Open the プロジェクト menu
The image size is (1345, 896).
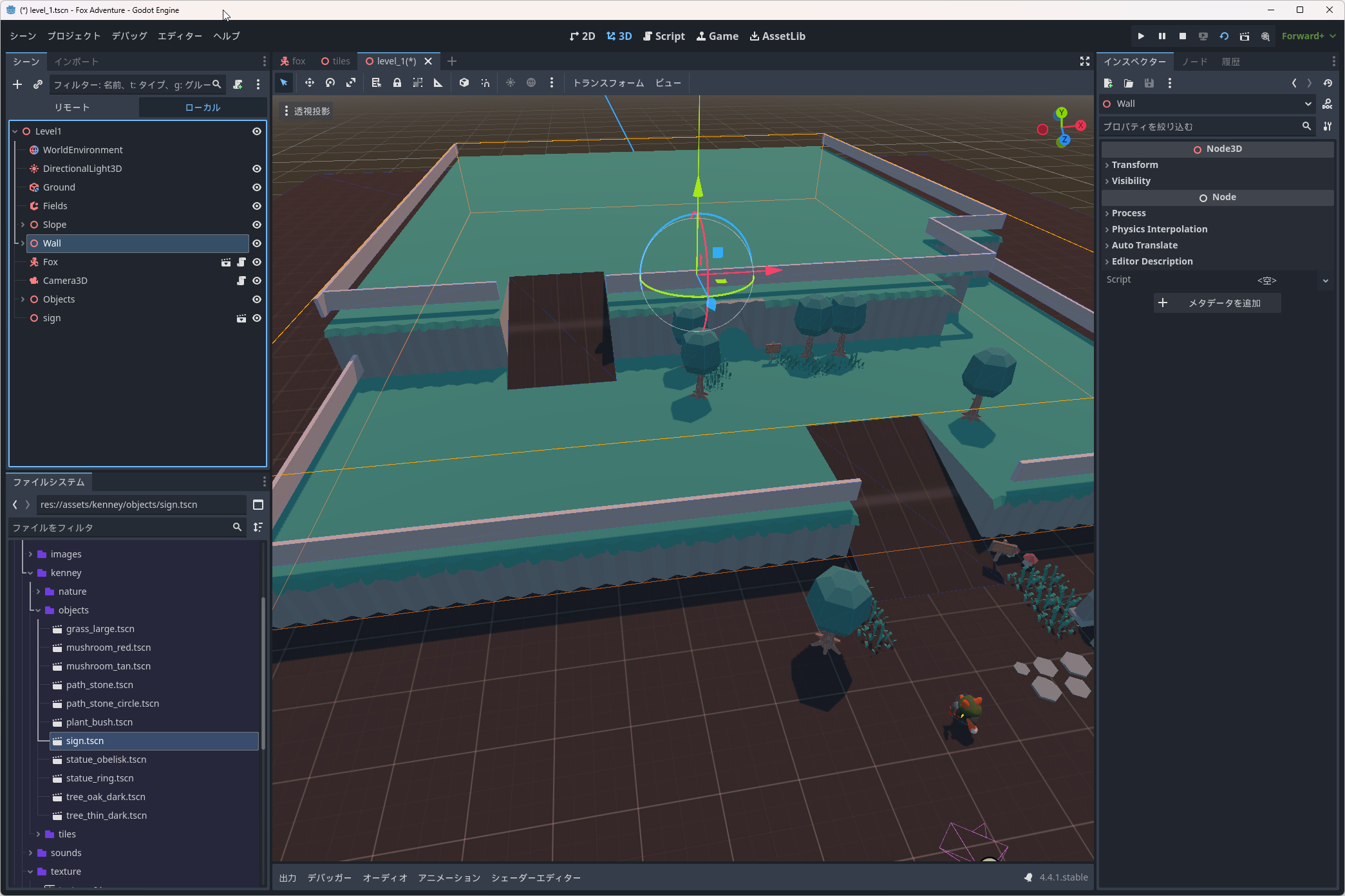[73, 36]
